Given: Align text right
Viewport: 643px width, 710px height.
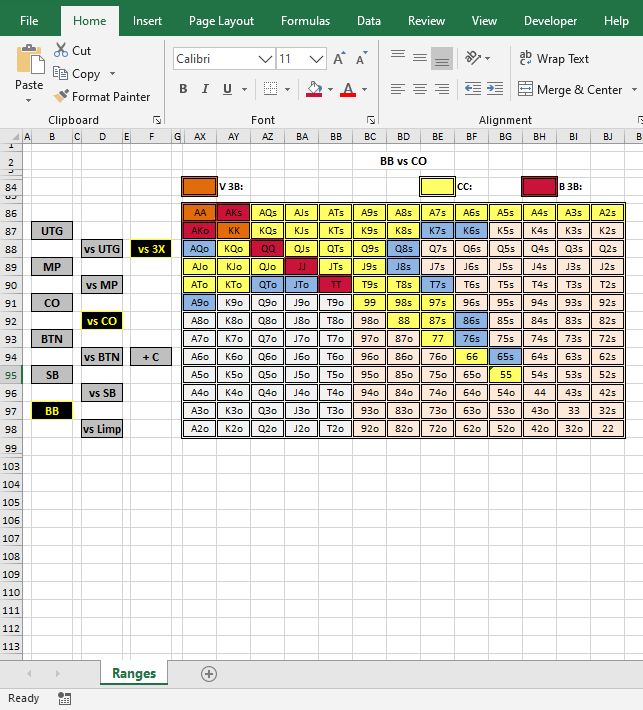Looking at the screenshot, I should (442, 89).
